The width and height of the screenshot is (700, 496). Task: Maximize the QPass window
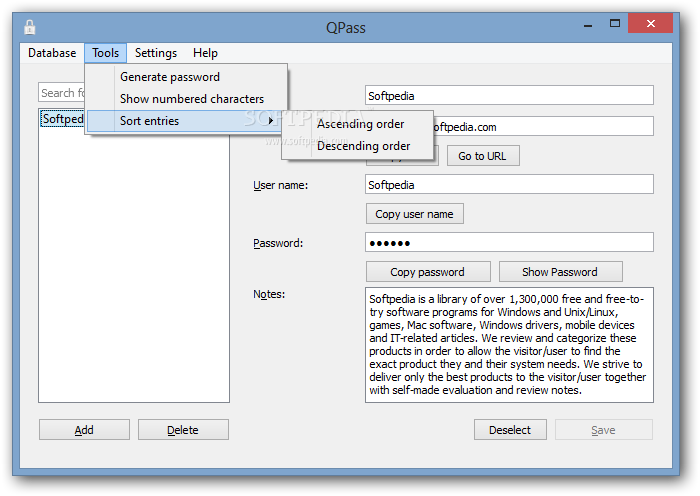(615, 24)
